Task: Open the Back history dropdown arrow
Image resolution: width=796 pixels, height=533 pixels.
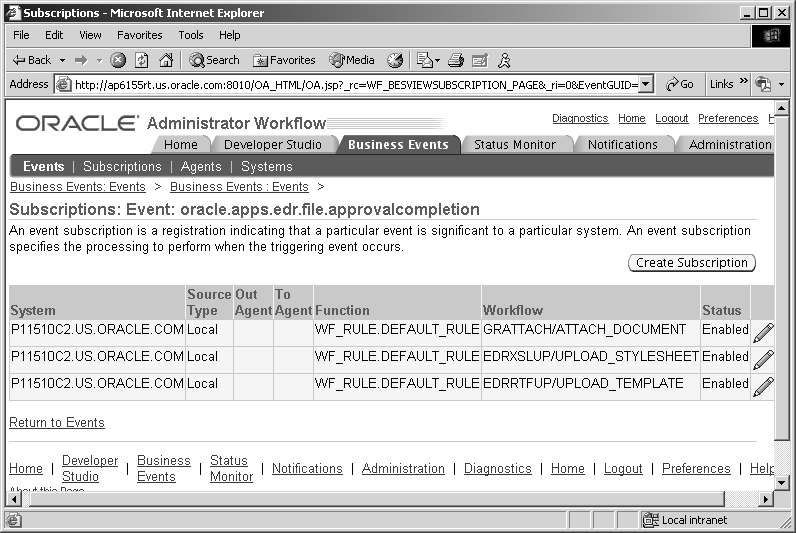Action: tap(62, 61)
